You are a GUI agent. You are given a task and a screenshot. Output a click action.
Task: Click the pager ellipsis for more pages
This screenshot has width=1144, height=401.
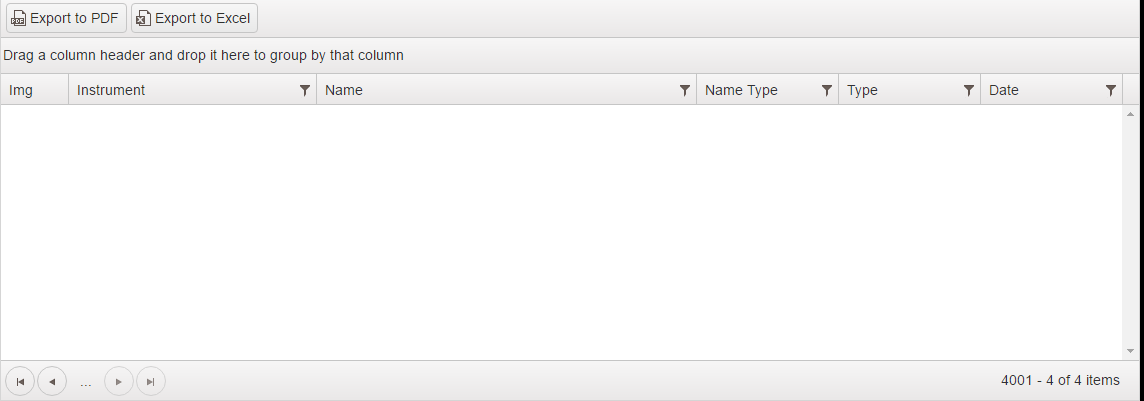pyautogui.click(x=86, y=381)
